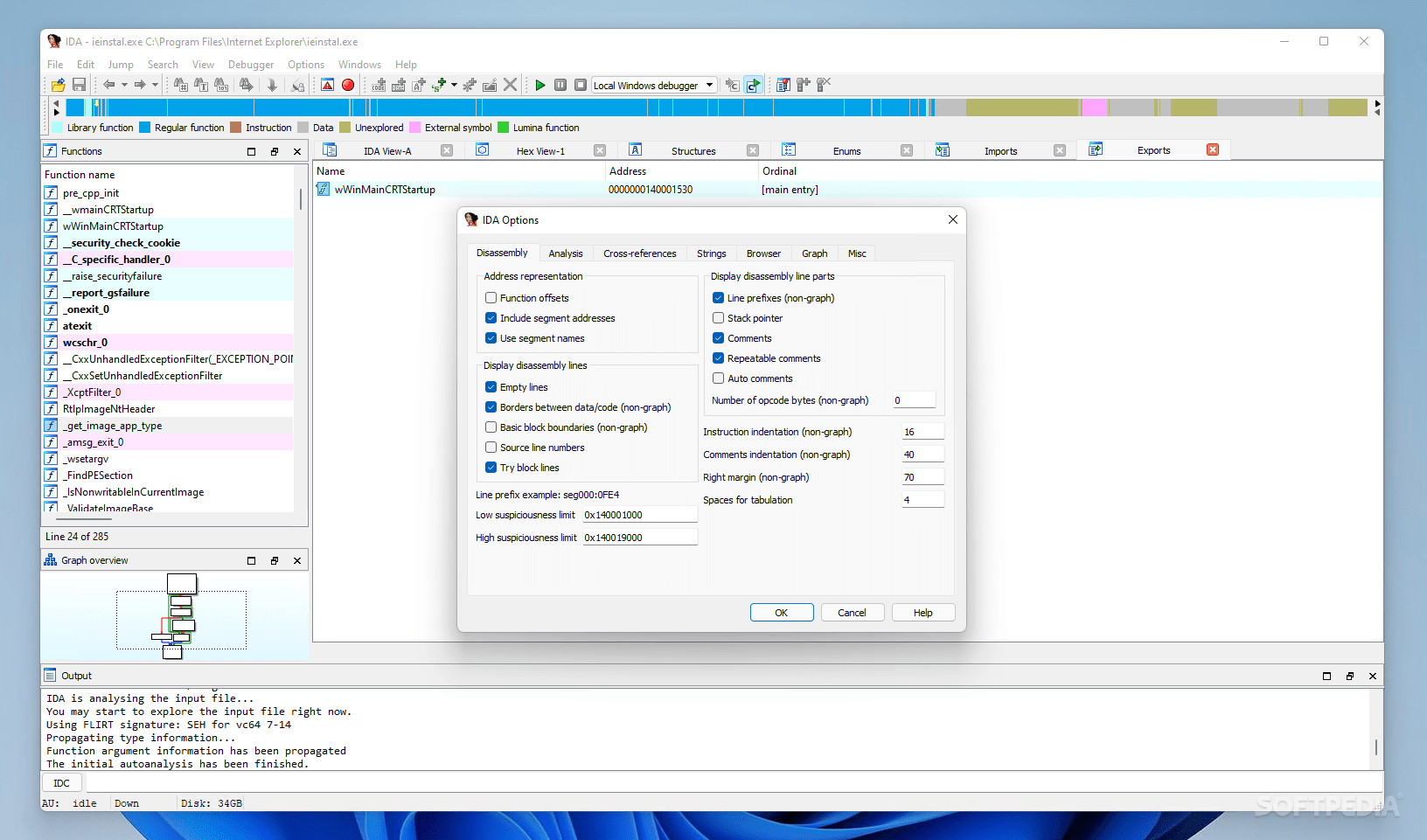This screenshot has width=1427, height=840.
Task: Click the Enums tab icon
Action: click(x=789, y=150)
